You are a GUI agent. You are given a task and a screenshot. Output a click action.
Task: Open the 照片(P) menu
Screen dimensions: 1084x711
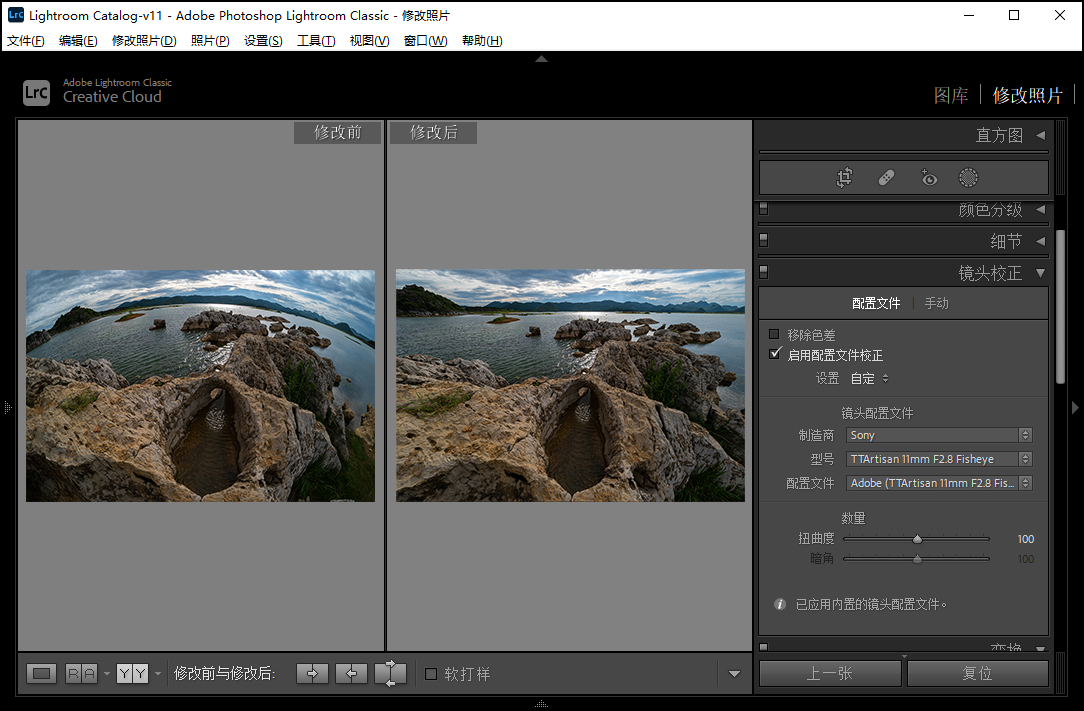[x=210, y=41]
